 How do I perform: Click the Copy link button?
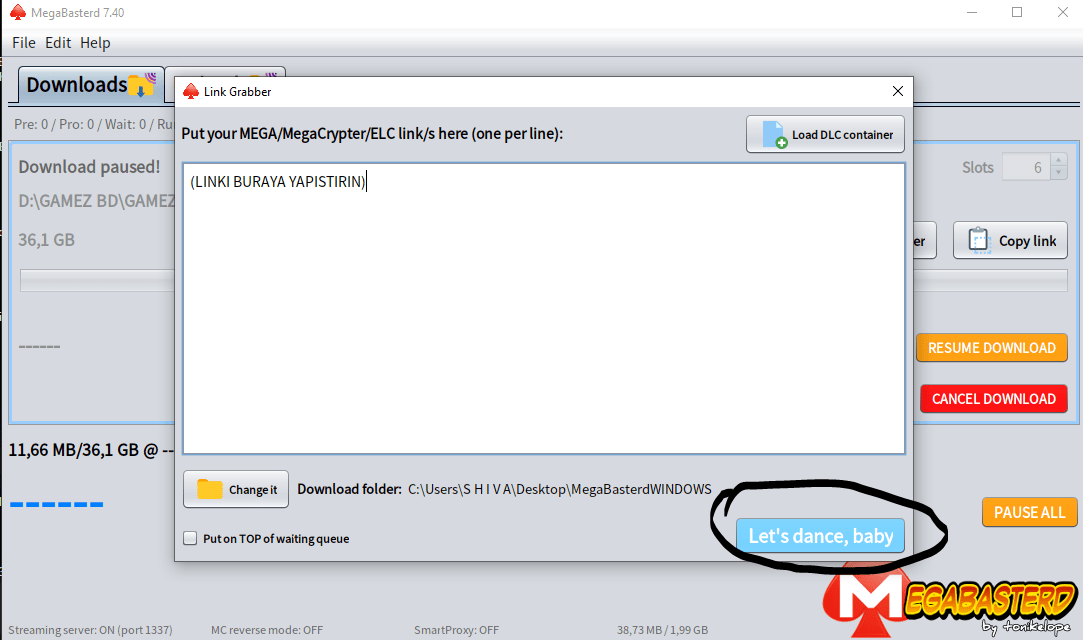(1010, 240)
